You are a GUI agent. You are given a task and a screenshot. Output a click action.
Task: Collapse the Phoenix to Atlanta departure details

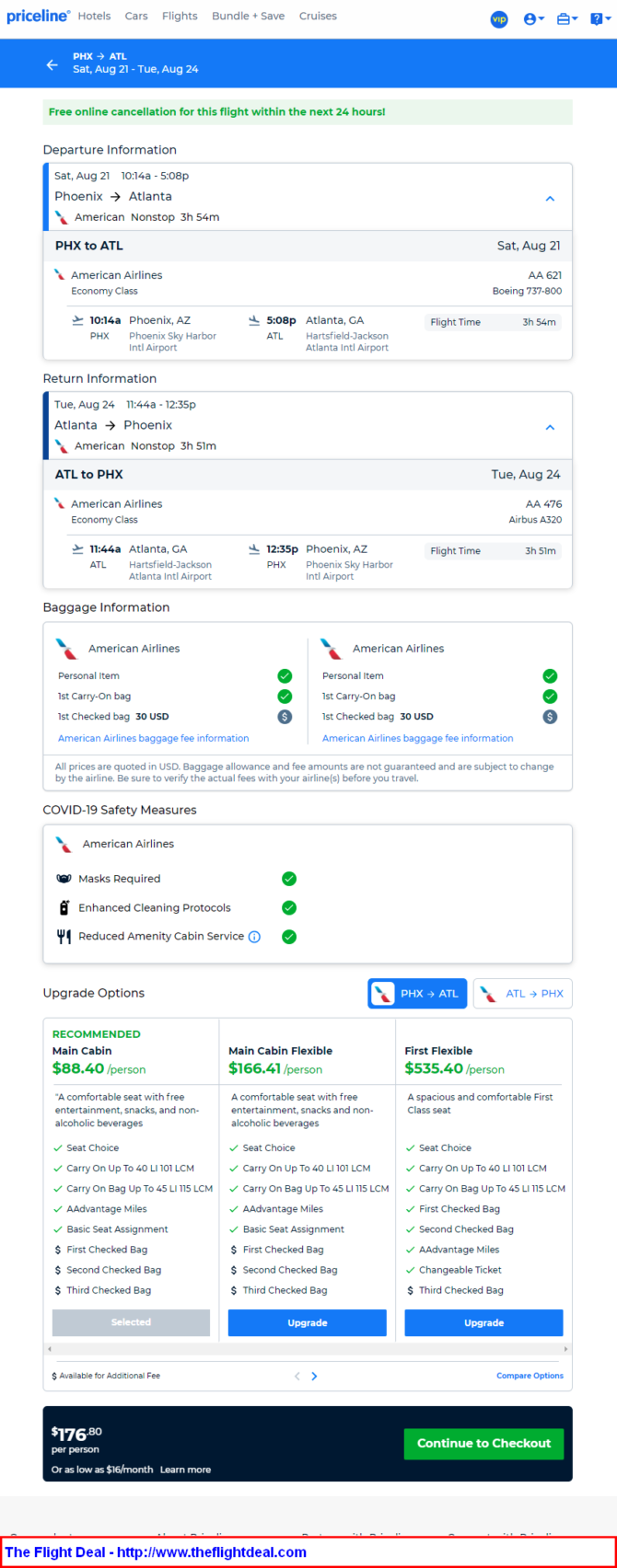tap(550, 198)
